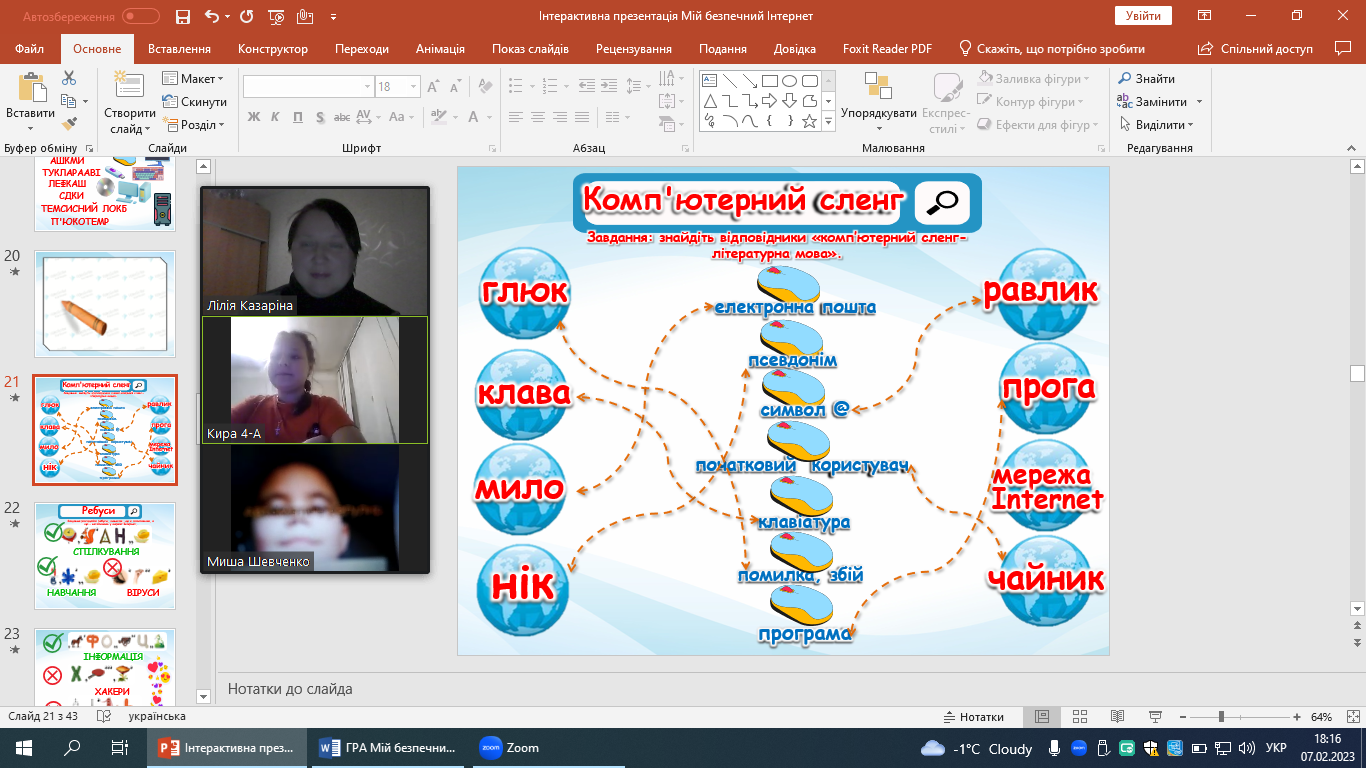Click the Undo arrow icon
Screen dimensions: 1366x768
[211, 17]
